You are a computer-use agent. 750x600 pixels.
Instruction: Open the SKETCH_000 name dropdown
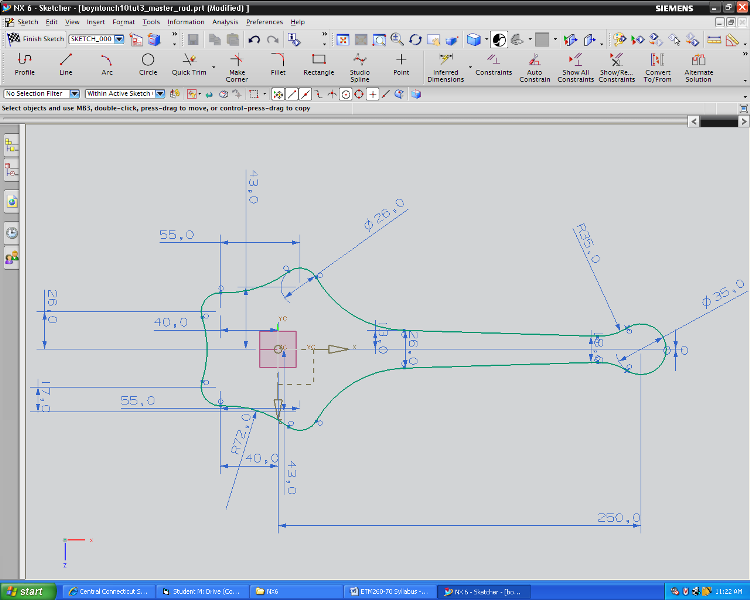coord(120,39)
